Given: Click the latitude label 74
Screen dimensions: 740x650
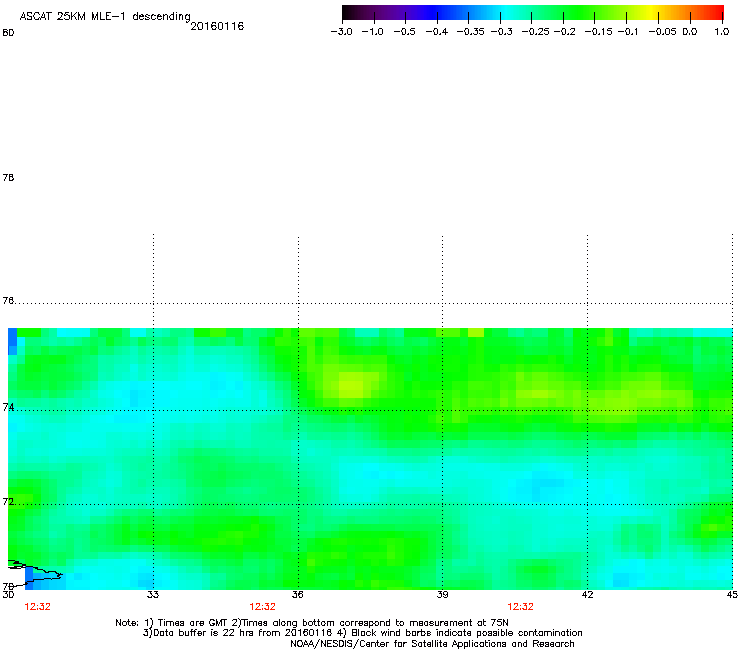Looking at the screenshot, I should click(x=8, y=407).
